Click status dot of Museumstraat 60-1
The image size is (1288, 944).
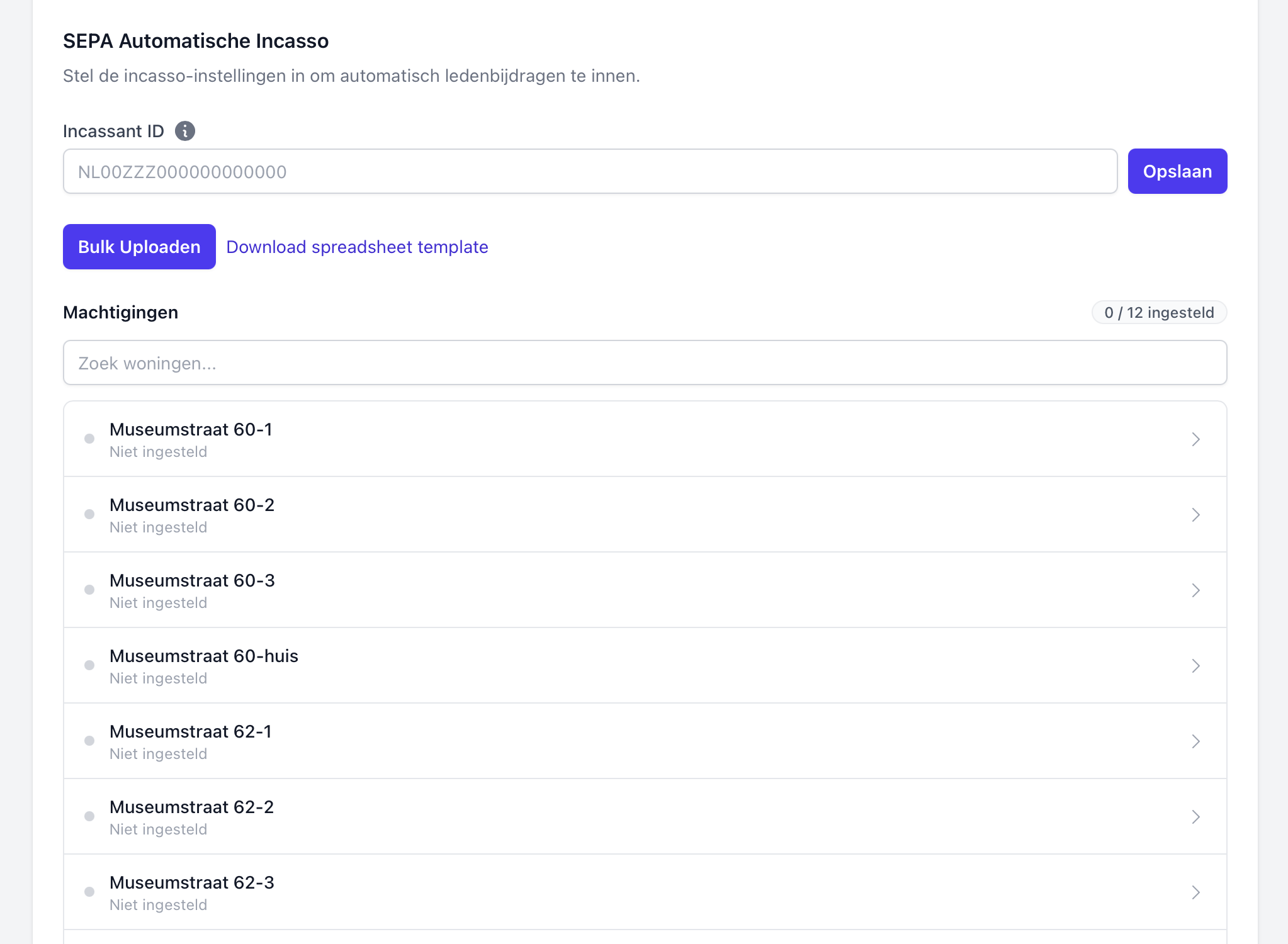[89, 439]
